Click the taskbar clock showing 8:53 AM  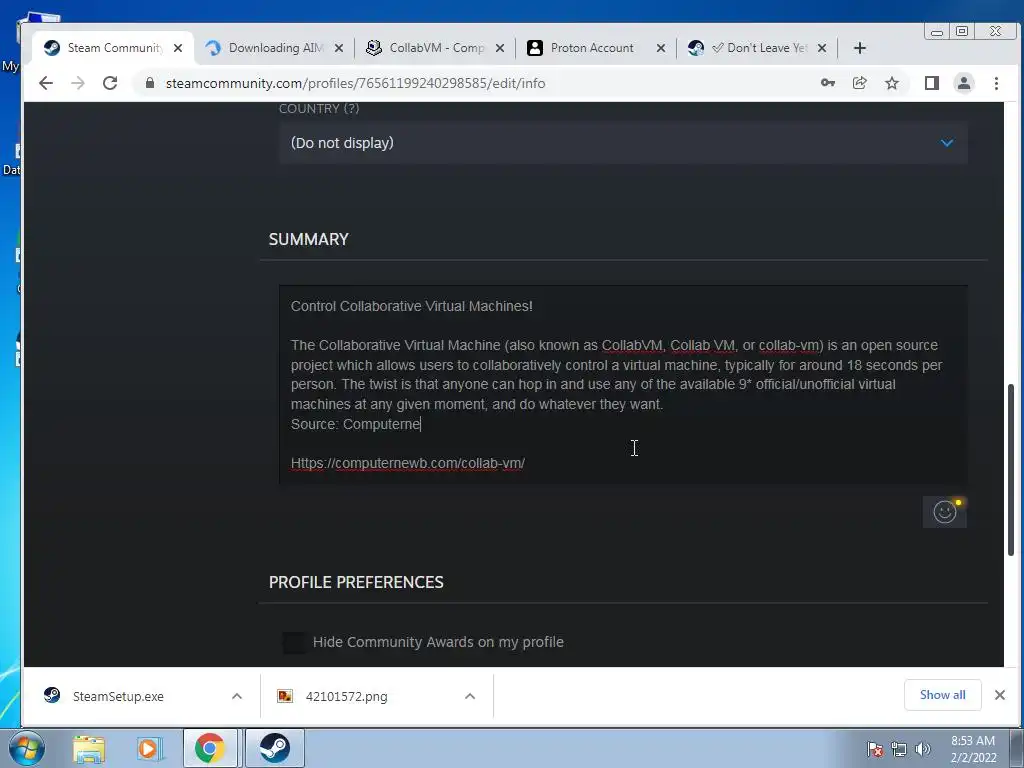point(973,749)
